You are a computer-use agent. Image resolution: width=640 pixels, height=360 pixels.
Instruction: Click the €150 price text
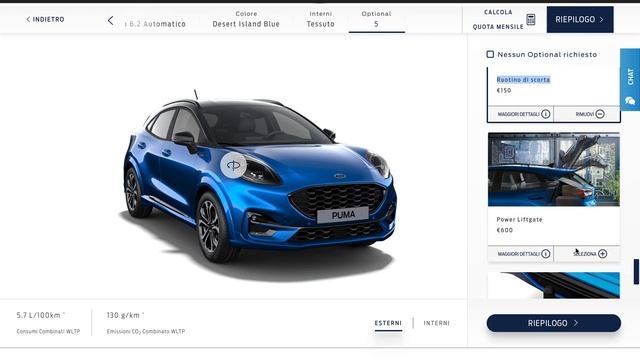[x=504, y=91]
